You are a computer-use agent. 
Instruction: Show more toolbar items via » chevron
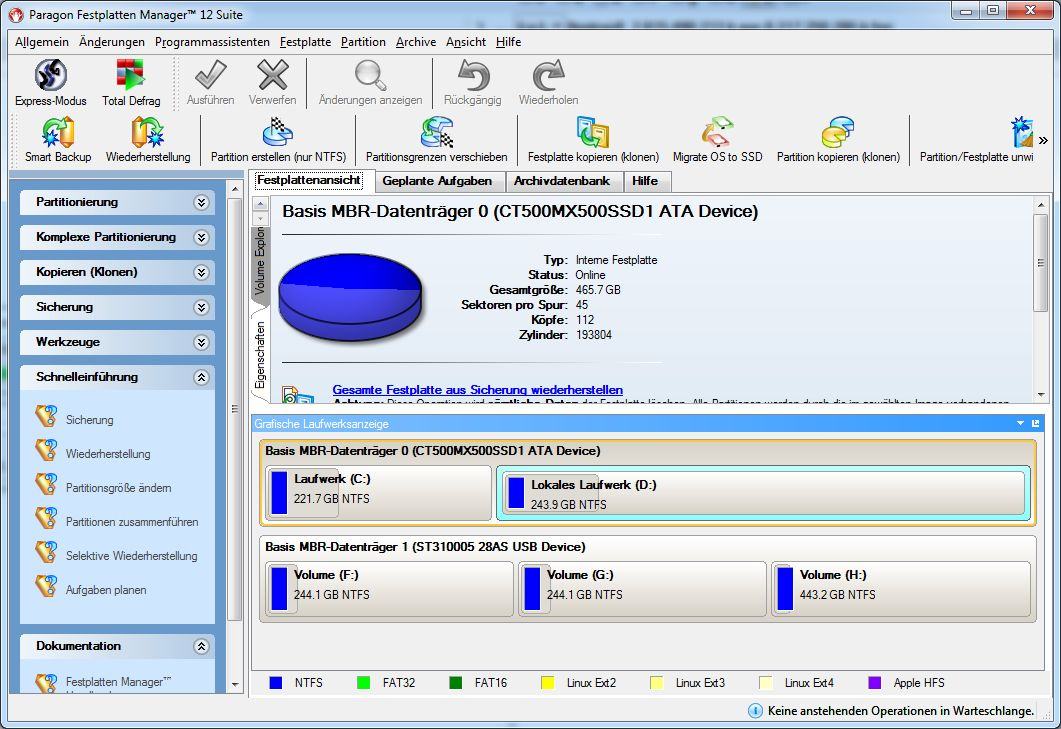pos(1043,141)
